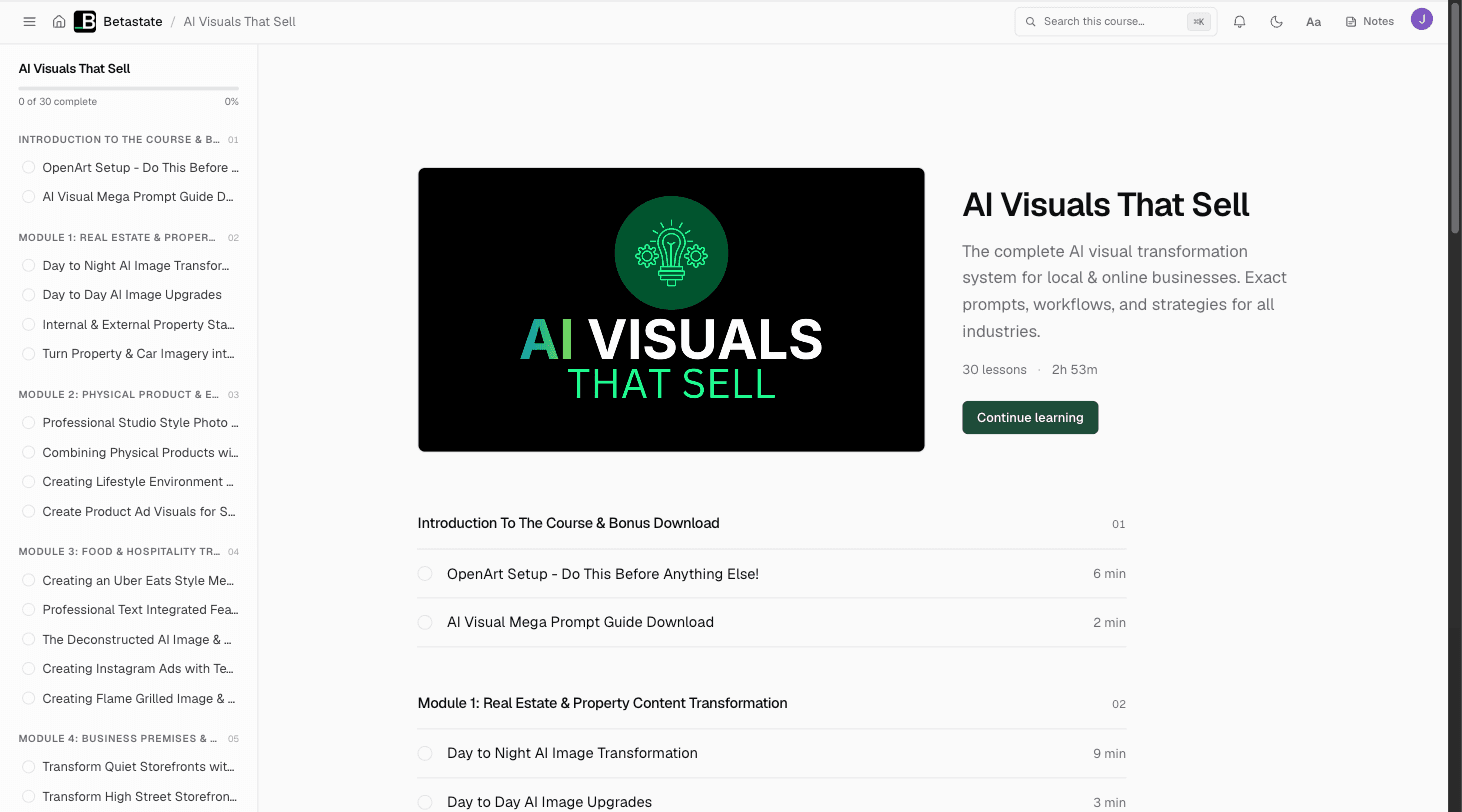The width and height of the screenshot is (1462, 812).
Task: Open the Aa font settings
Action: 1314,21
